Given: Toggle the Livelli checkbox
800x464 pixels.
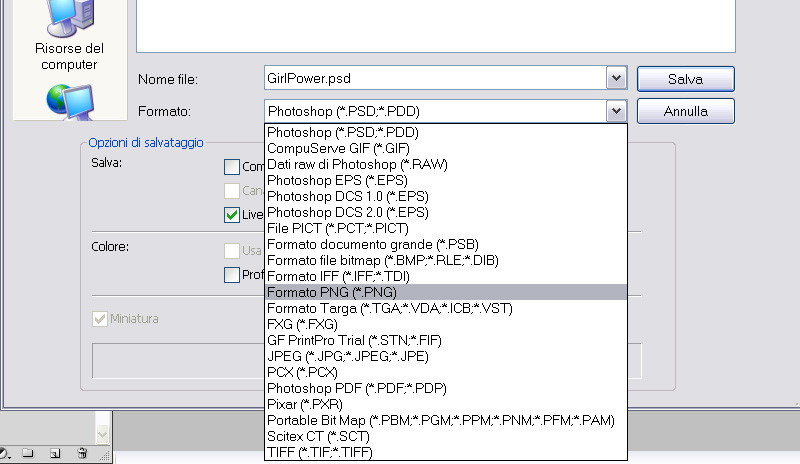Looking at the screenshot, I should coord(232,214).
